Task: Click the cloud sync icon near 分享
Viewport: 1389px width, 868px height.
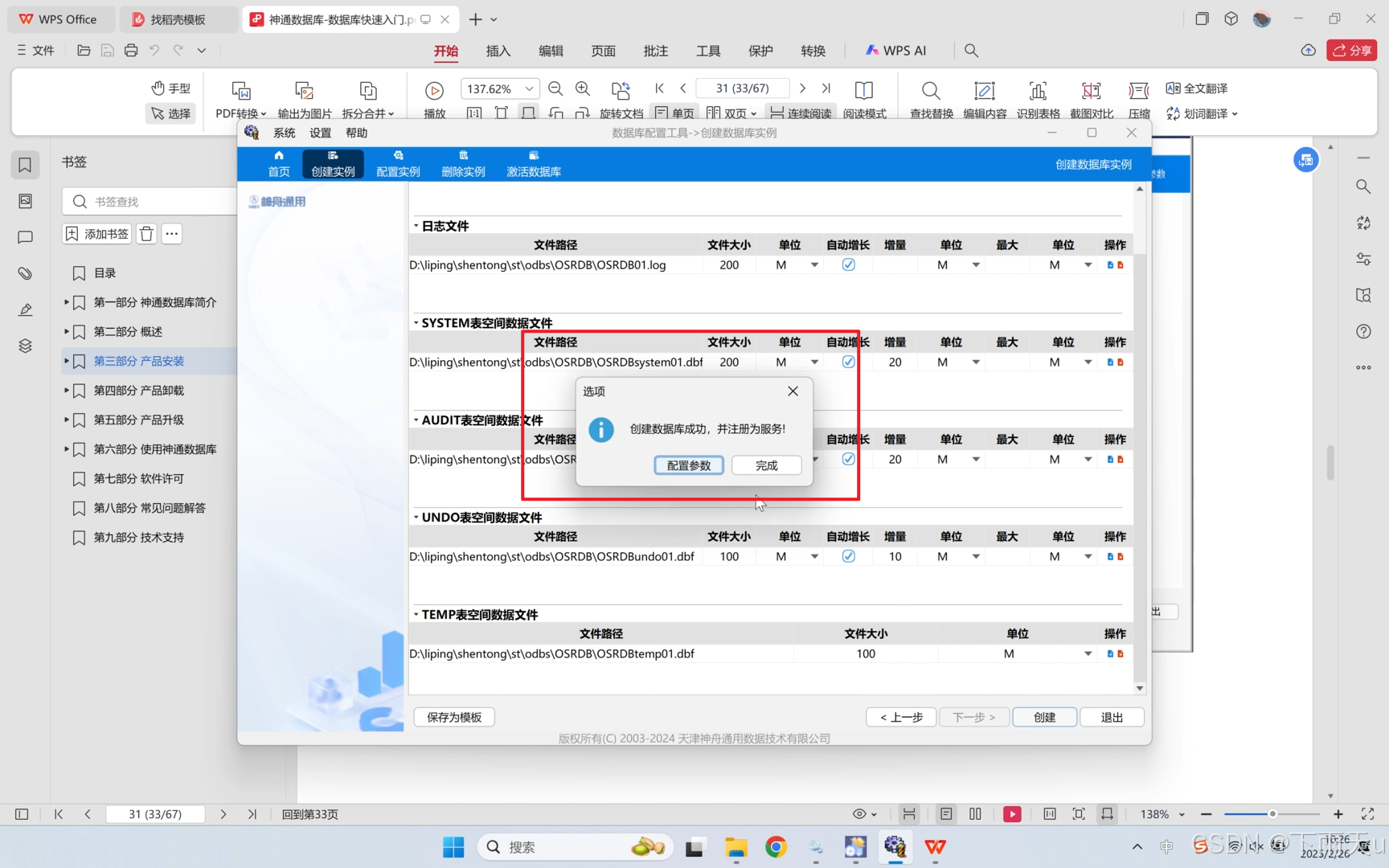Action: pos(1309,51)
